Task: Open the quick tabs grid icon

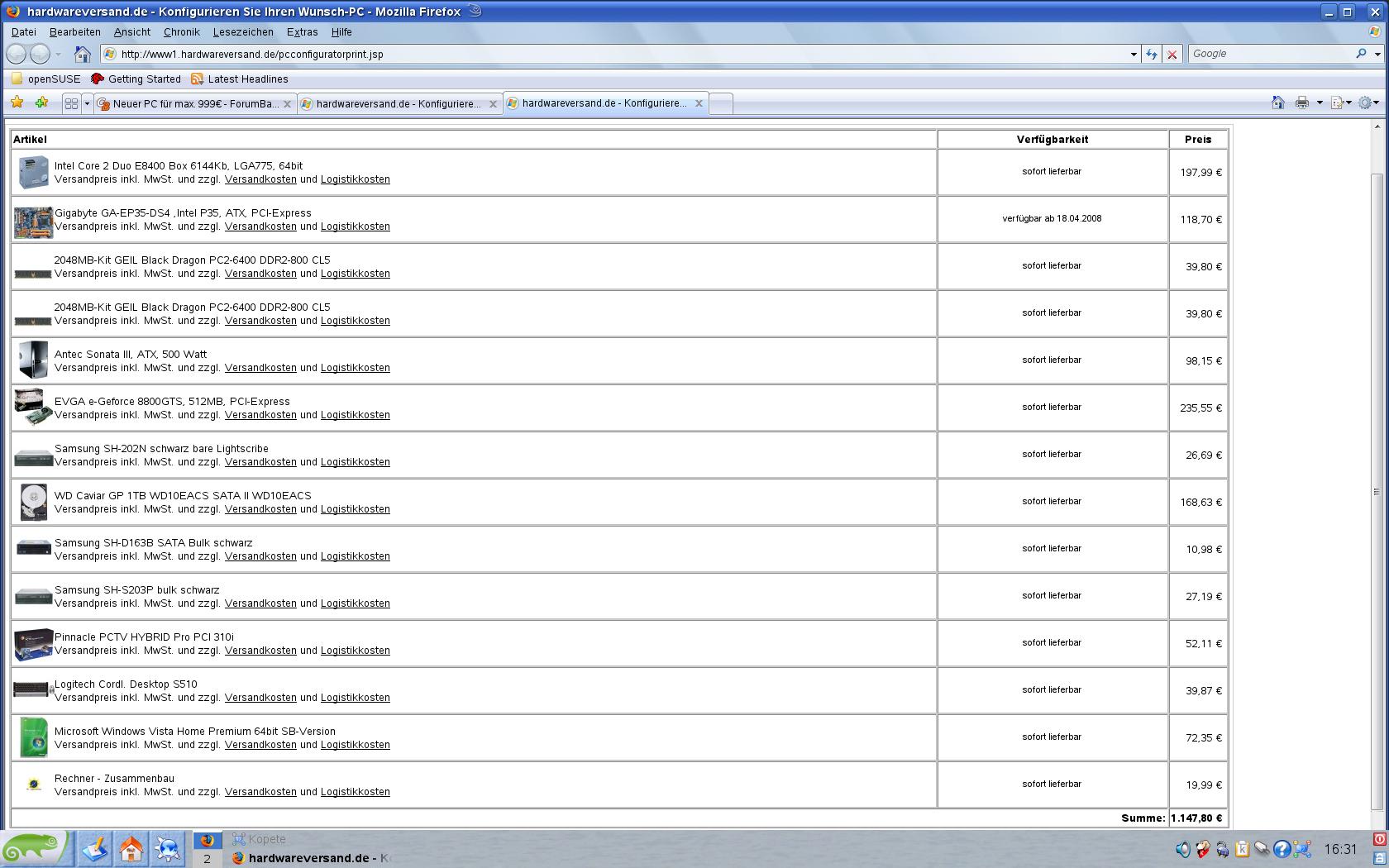Action: (x=71, y=103)
